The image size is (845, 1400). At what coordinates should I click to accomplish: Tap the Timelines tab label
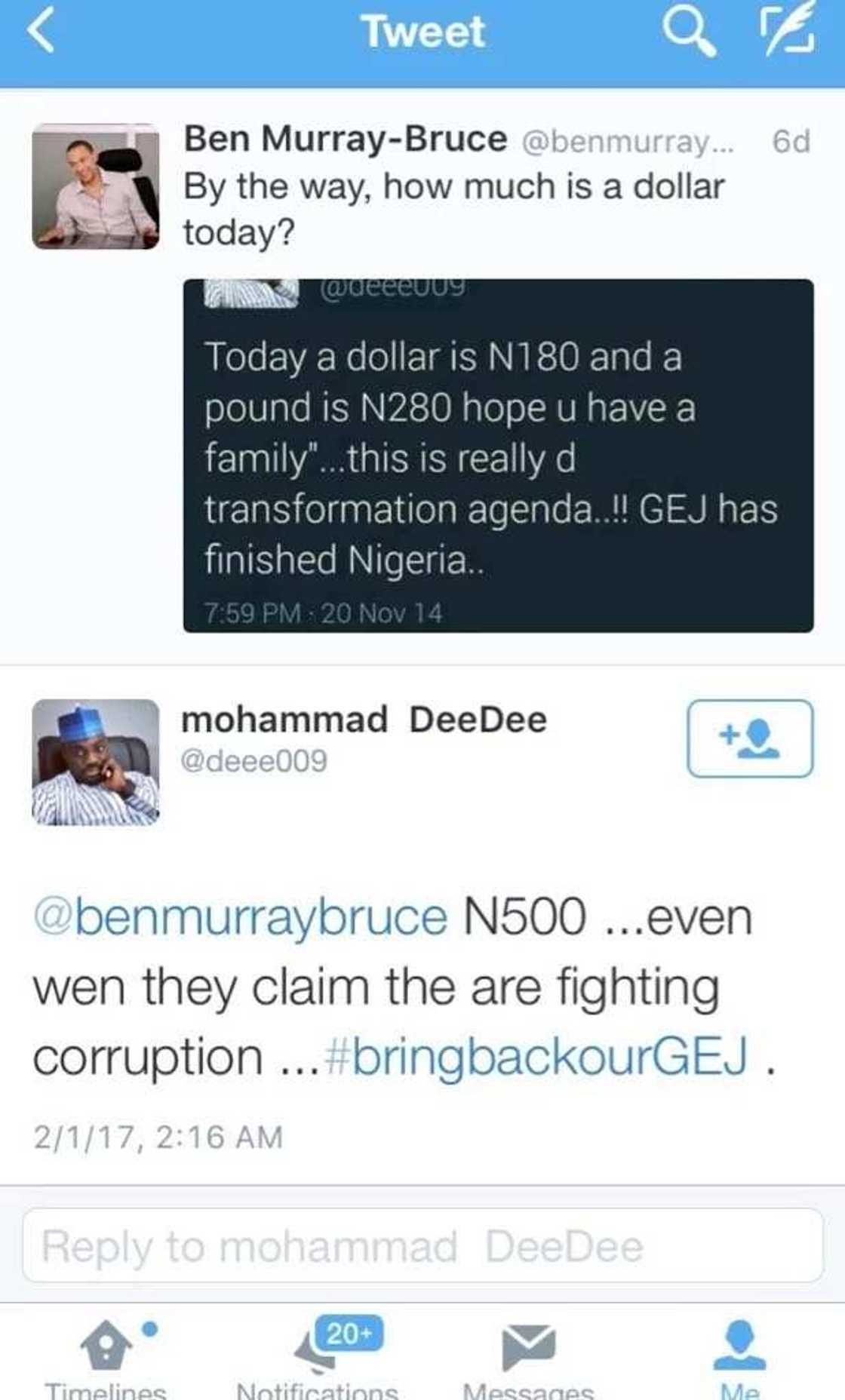tap(106, 1389)
